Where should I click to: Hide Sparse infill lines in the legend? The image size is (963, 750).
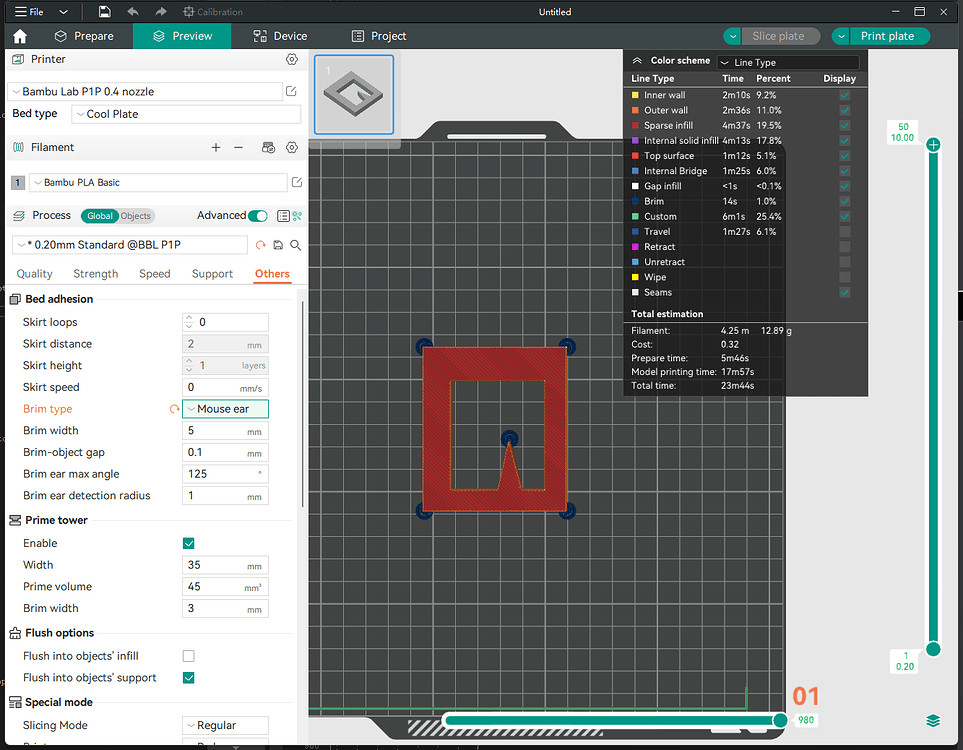(x=844, y=125)
